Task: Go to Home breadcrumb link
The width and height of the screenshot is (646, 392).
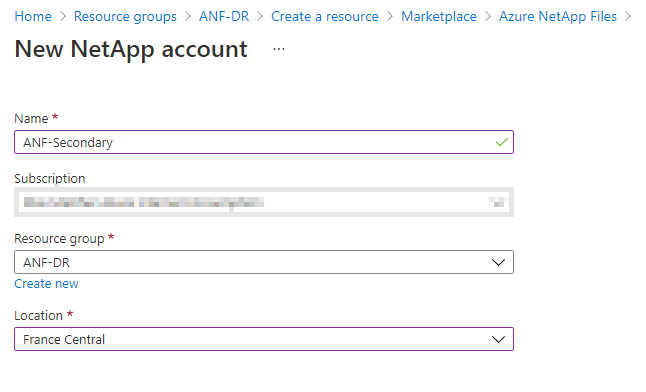Action: pos(33,16)
